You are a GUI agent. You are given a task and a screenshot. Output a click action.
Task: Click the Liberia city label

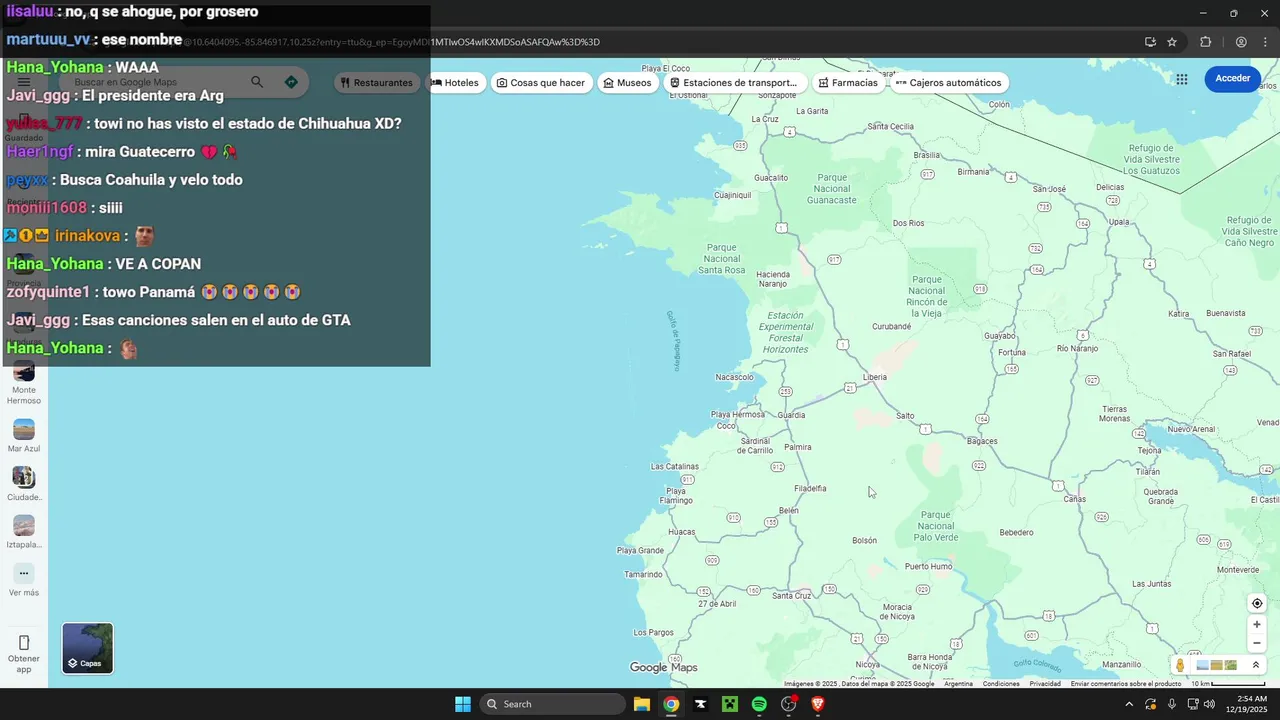tap(875, 377)
